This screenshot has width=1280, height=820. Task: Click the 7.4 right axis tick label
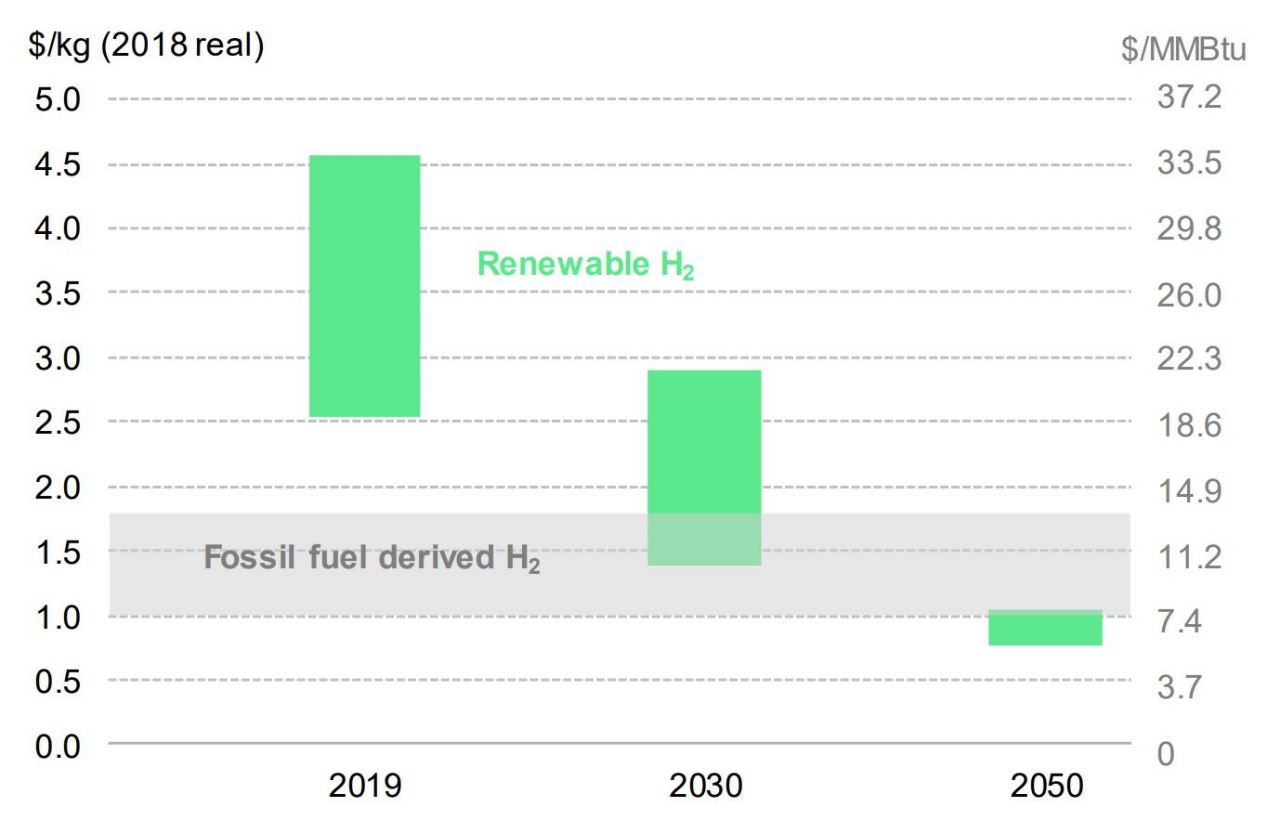click(1182, 622)
